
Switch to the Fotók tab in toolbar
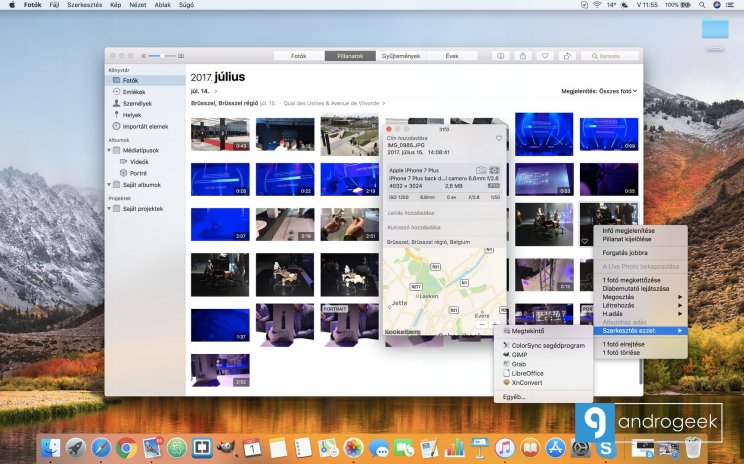click(x=299, y=56)
